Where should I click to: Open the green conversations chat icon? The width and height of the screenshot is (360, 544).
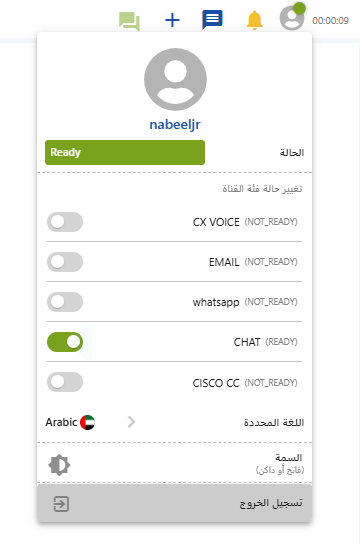(x=129, y=21)
